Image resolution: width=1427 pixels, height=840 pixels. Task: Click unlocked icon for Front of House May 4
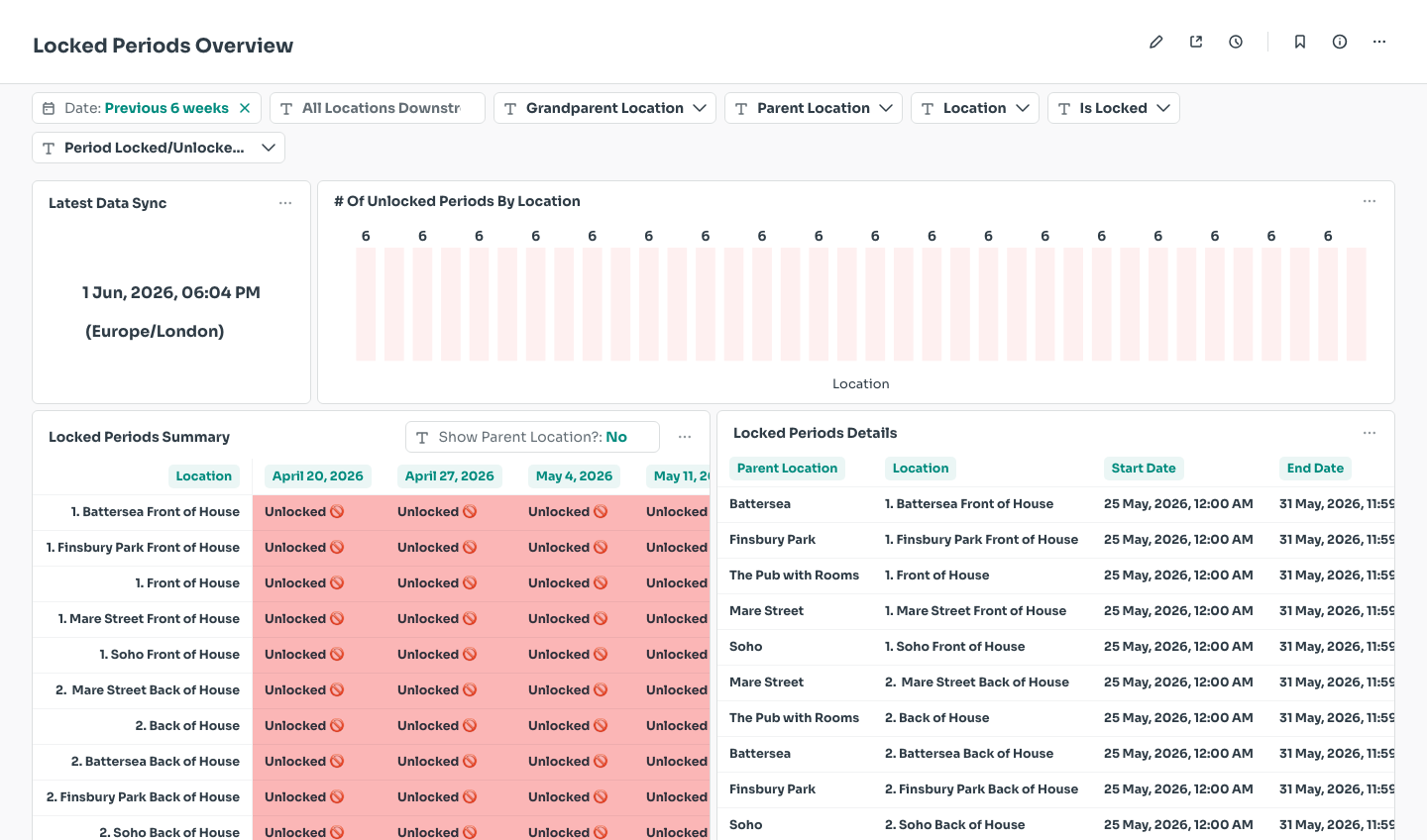pyautogui.click(x=601, y=583)
